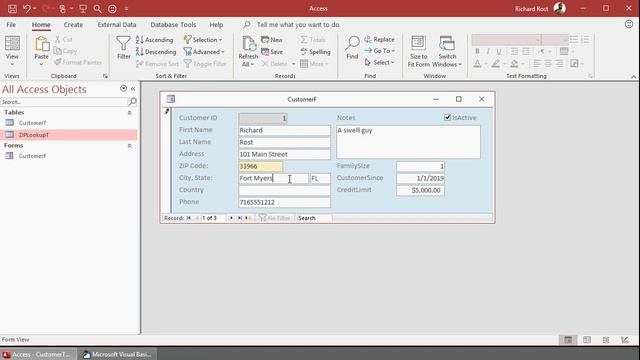Click the First Name field
Viewport: 640px width, 360px height.
284,130
